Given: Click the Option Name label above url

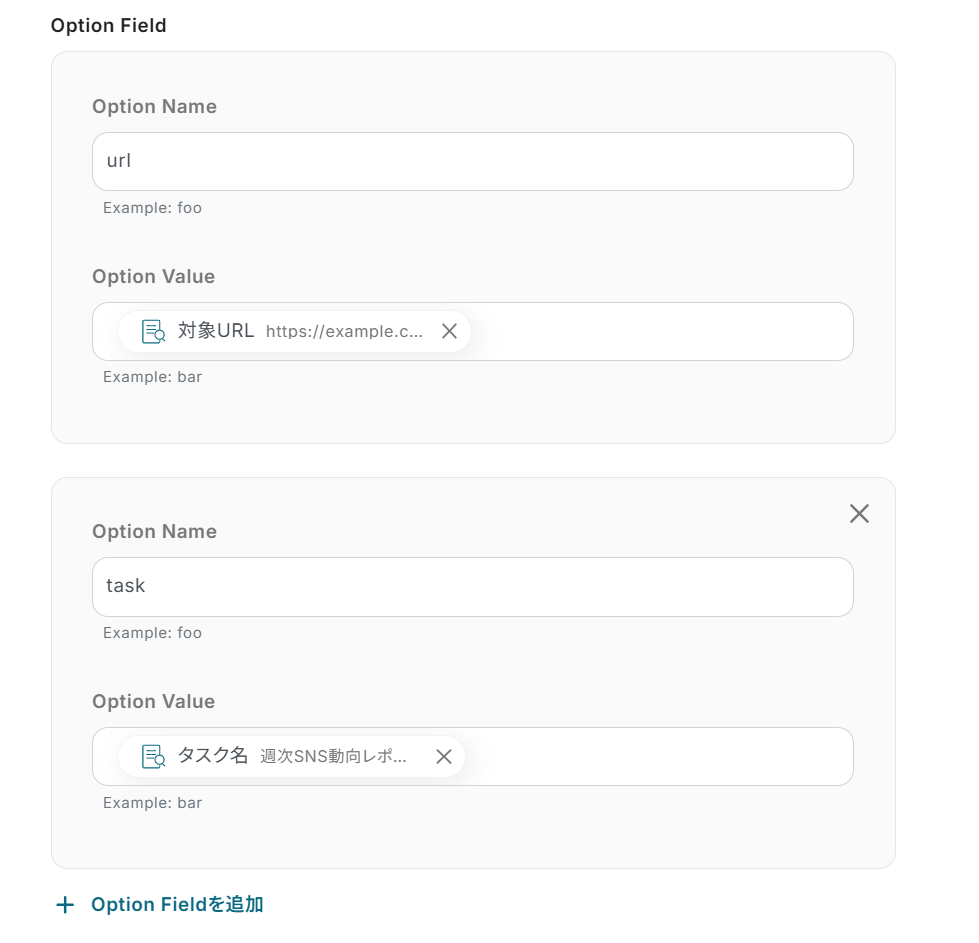Looking at the screenshot, I should pos(154,107).
